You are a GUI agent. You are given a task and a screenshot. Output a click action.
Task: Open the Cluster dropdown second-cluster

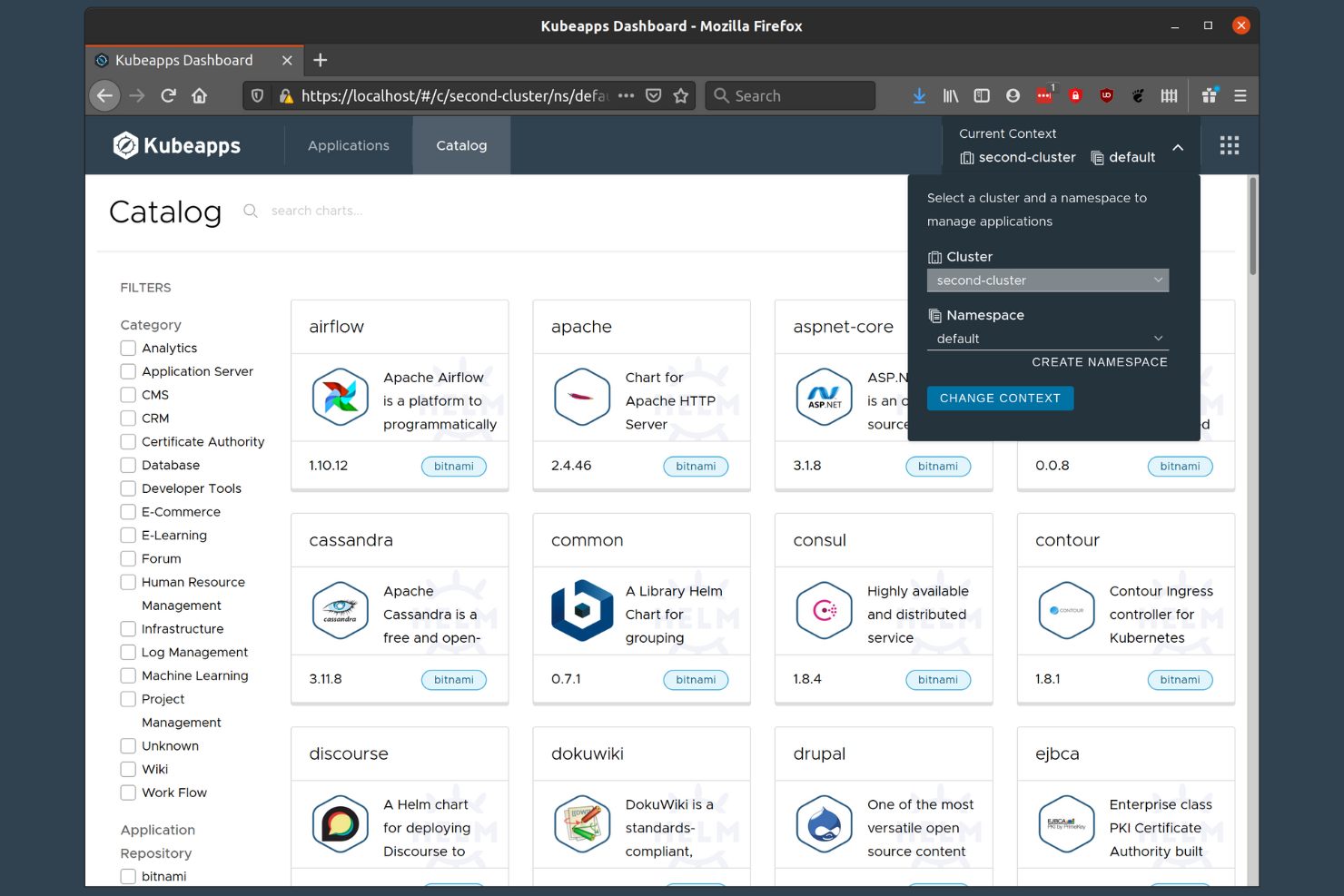point(1048,281)
